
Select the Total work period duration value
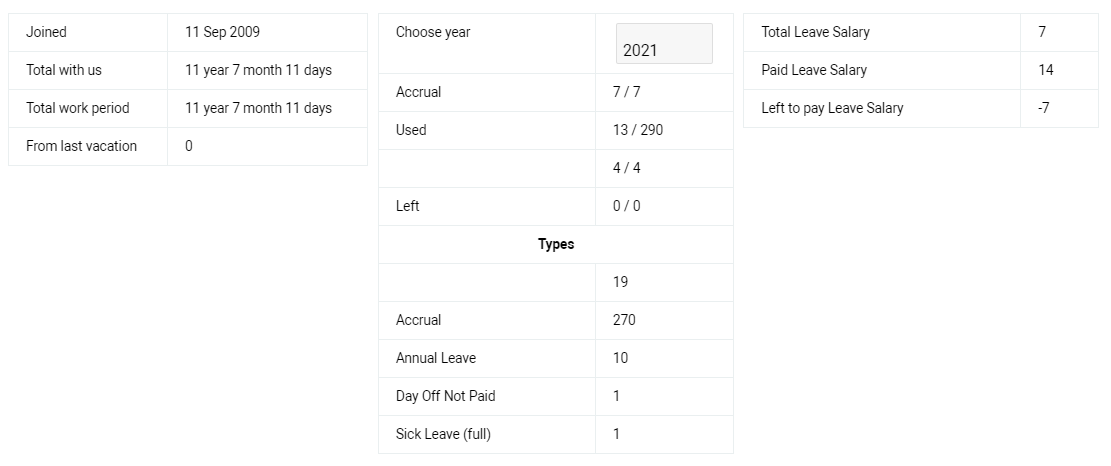click(259, 108)
